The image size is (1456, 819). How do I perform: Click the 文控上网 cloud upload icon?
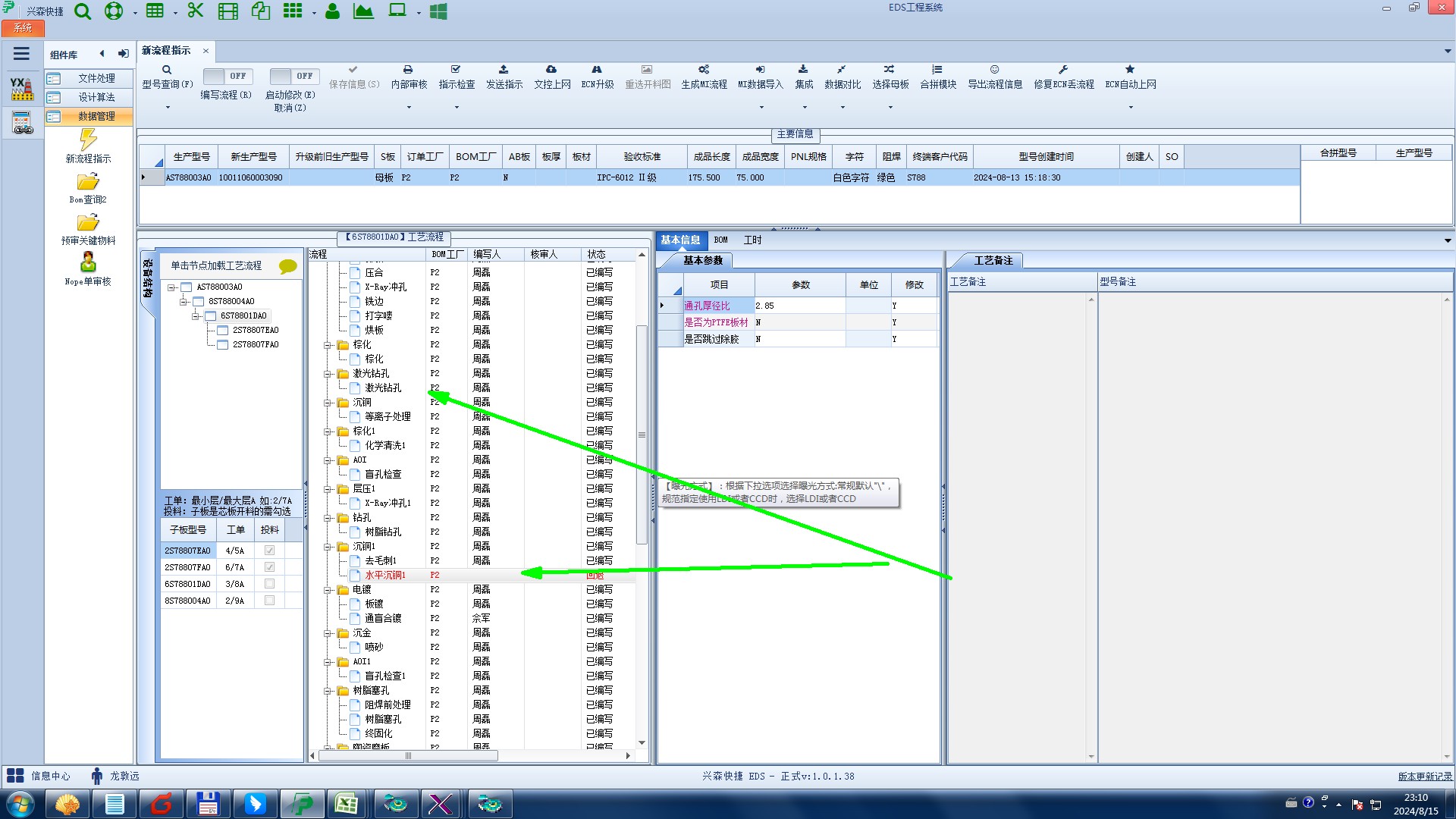point(551,70)
